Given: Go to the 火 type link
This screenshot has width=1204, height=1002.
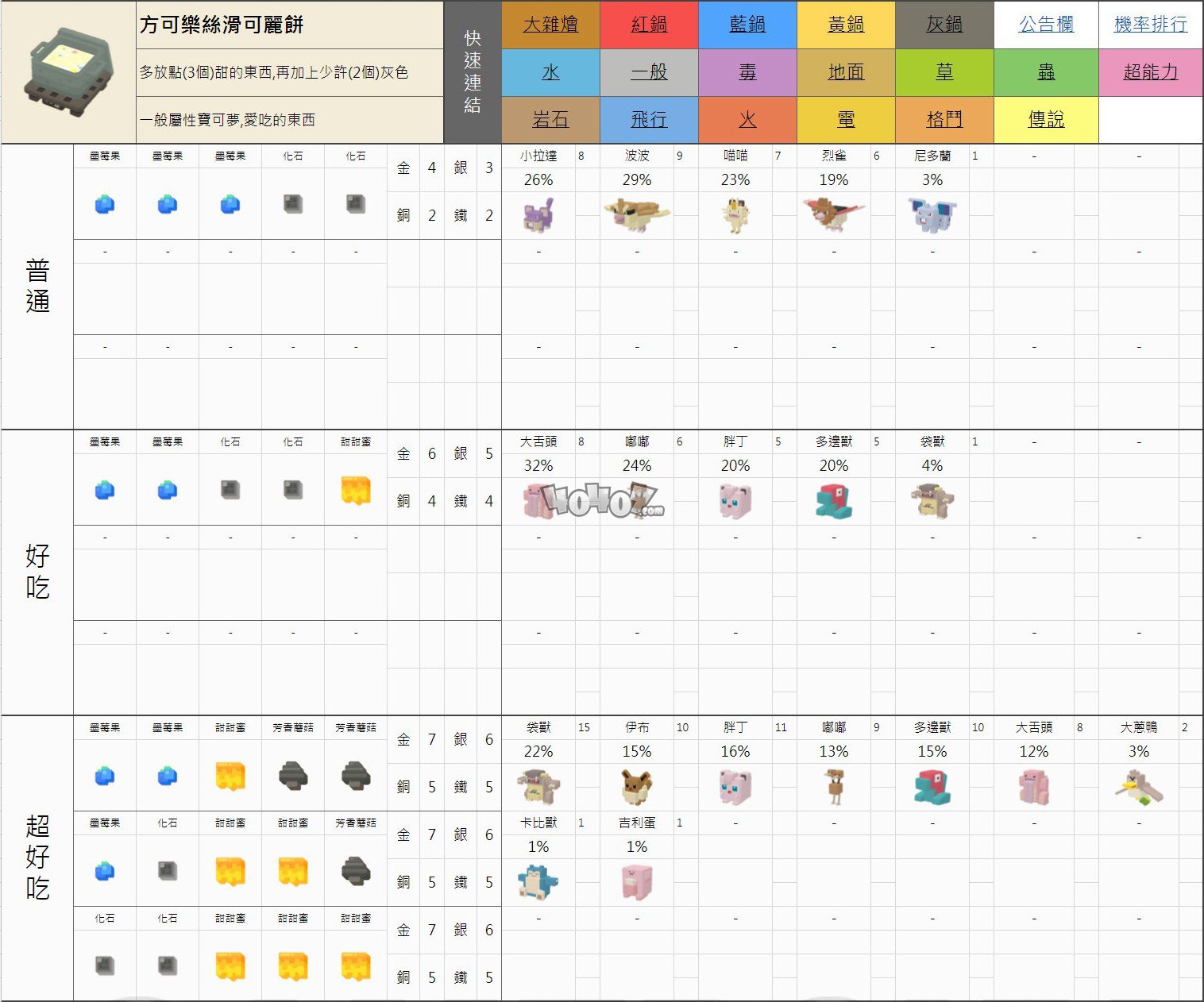Looking at the screenshot, I should [x=747, y=120].
